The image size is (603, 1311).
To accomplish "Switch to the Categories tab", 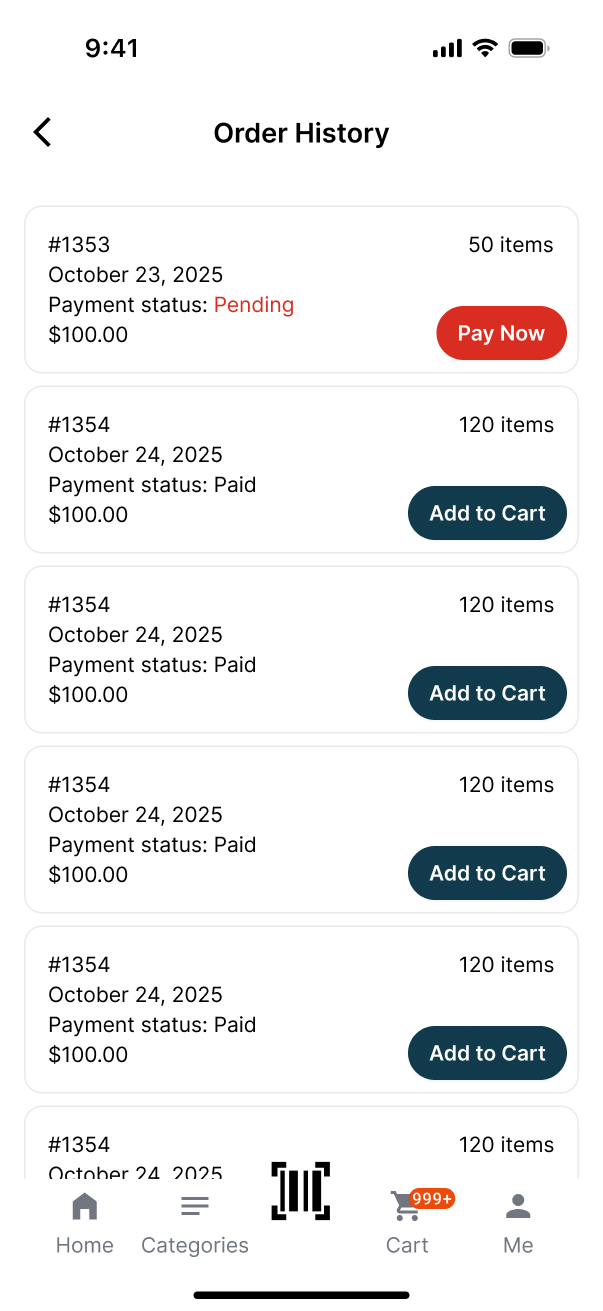I will click(x=195, y=1222).
